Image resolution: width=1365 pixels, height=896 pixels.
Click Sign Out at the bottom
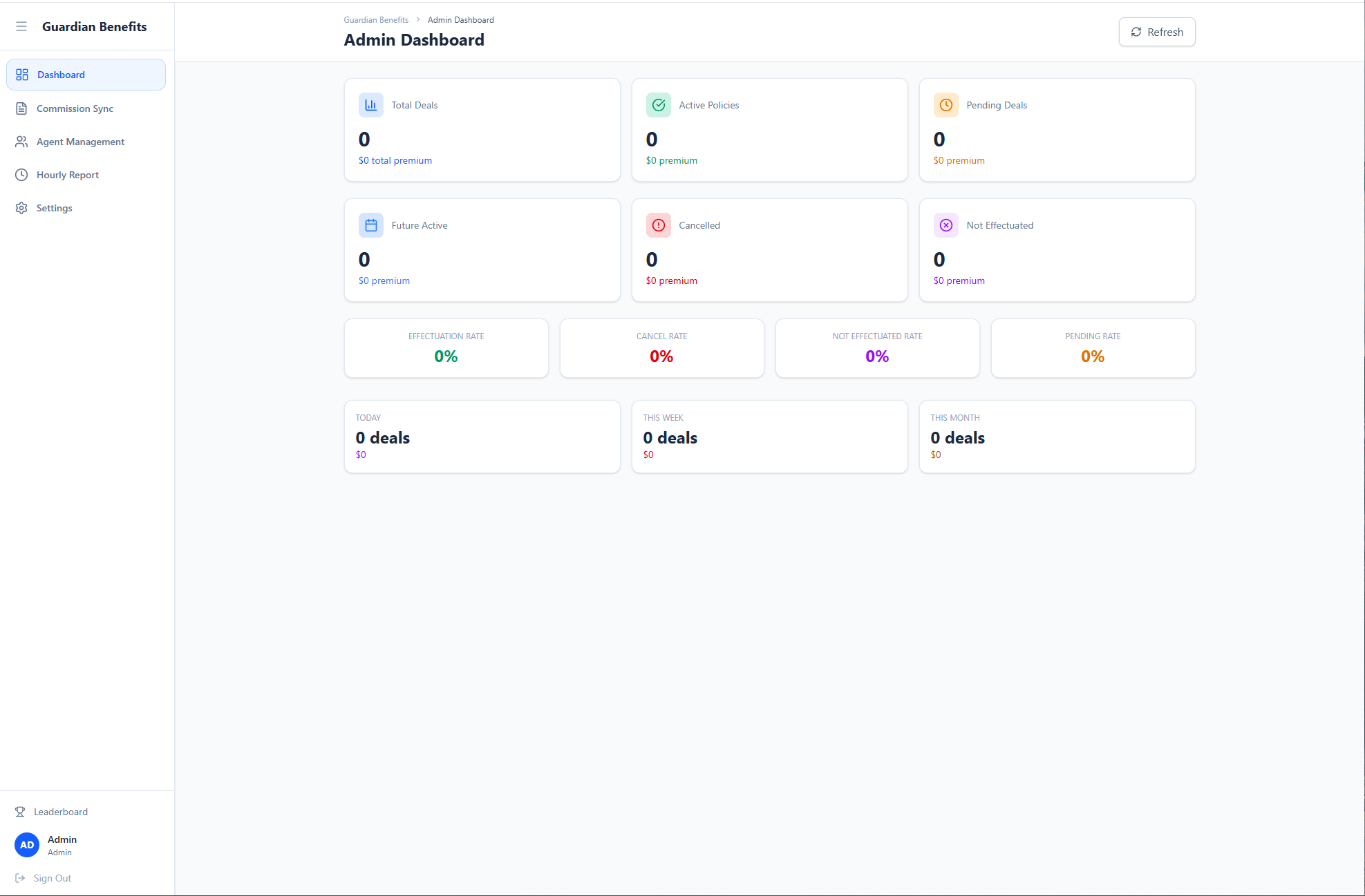tap(52, 877)
